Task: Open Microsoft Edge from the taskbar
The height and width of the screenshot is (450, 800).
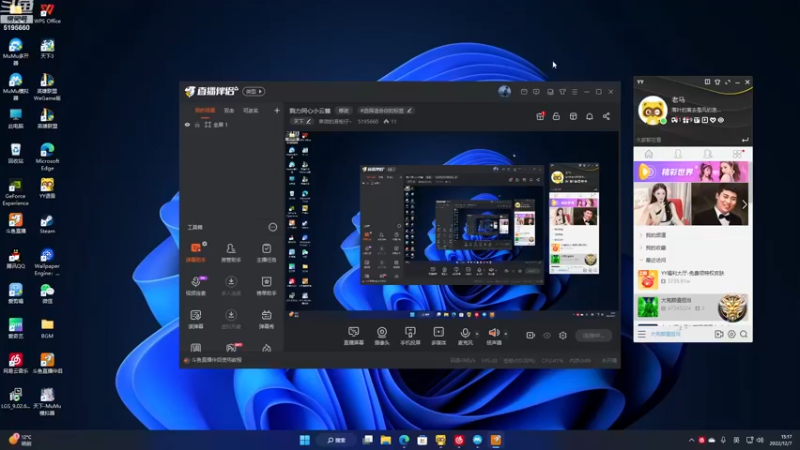Action: click(x=404, y=440)
